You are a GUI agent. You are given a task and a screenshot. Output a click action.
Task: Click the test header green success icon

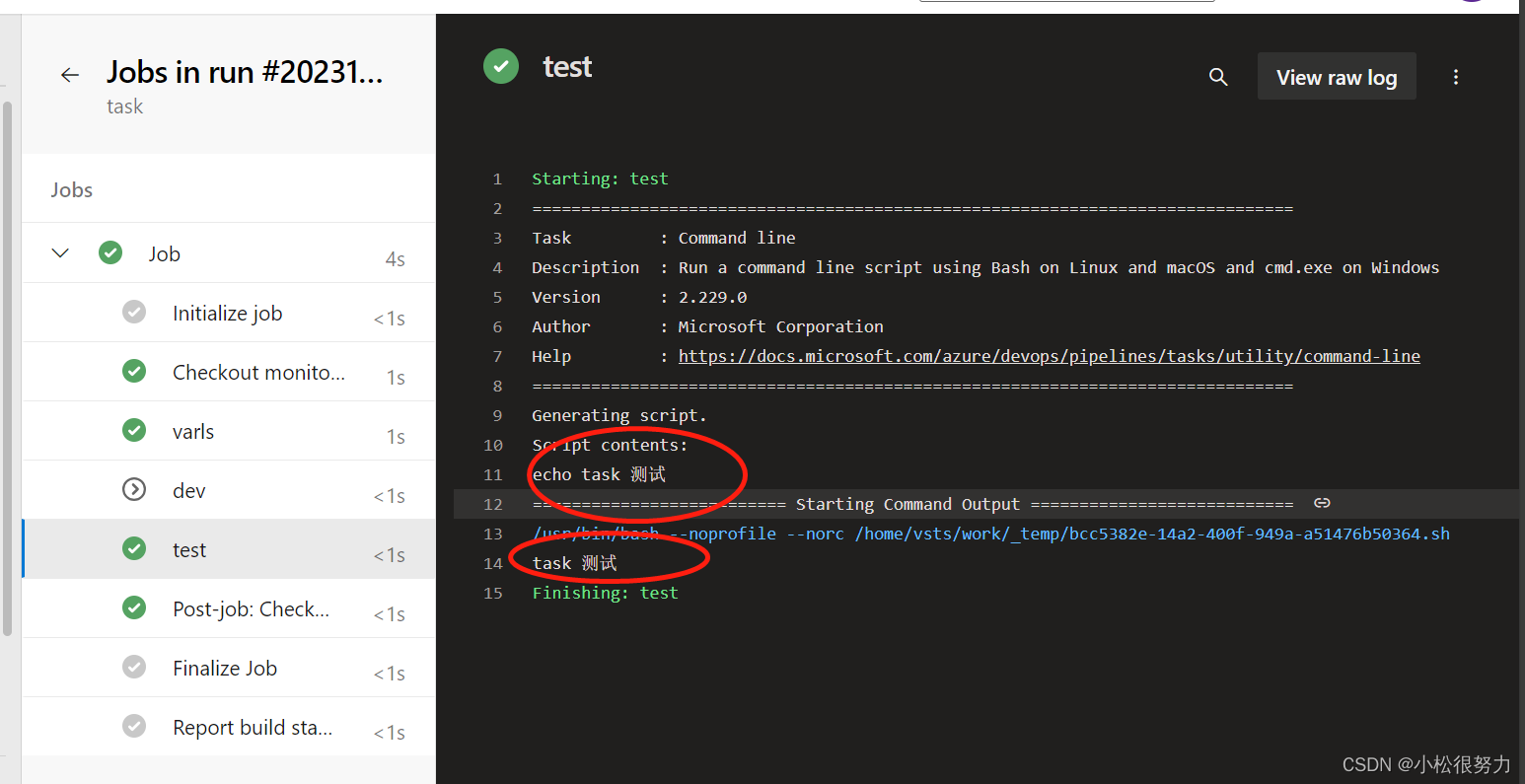pyautogui.click(x=501, y=67)
